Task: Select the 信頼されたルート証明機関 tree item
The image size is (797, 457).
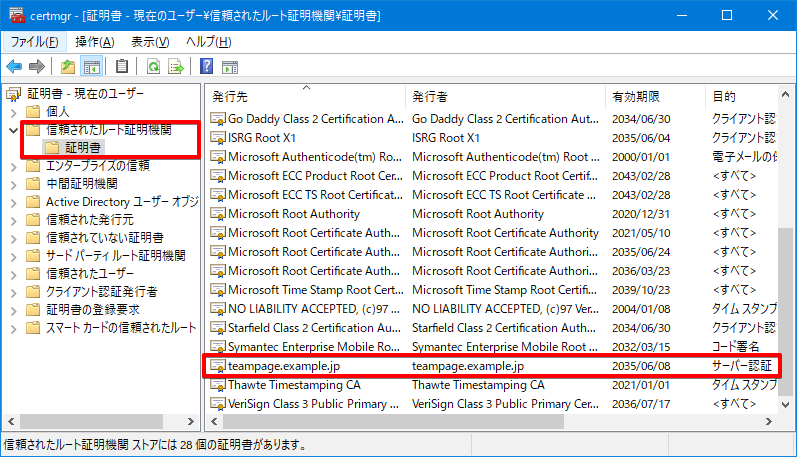Action: [109, 130]
